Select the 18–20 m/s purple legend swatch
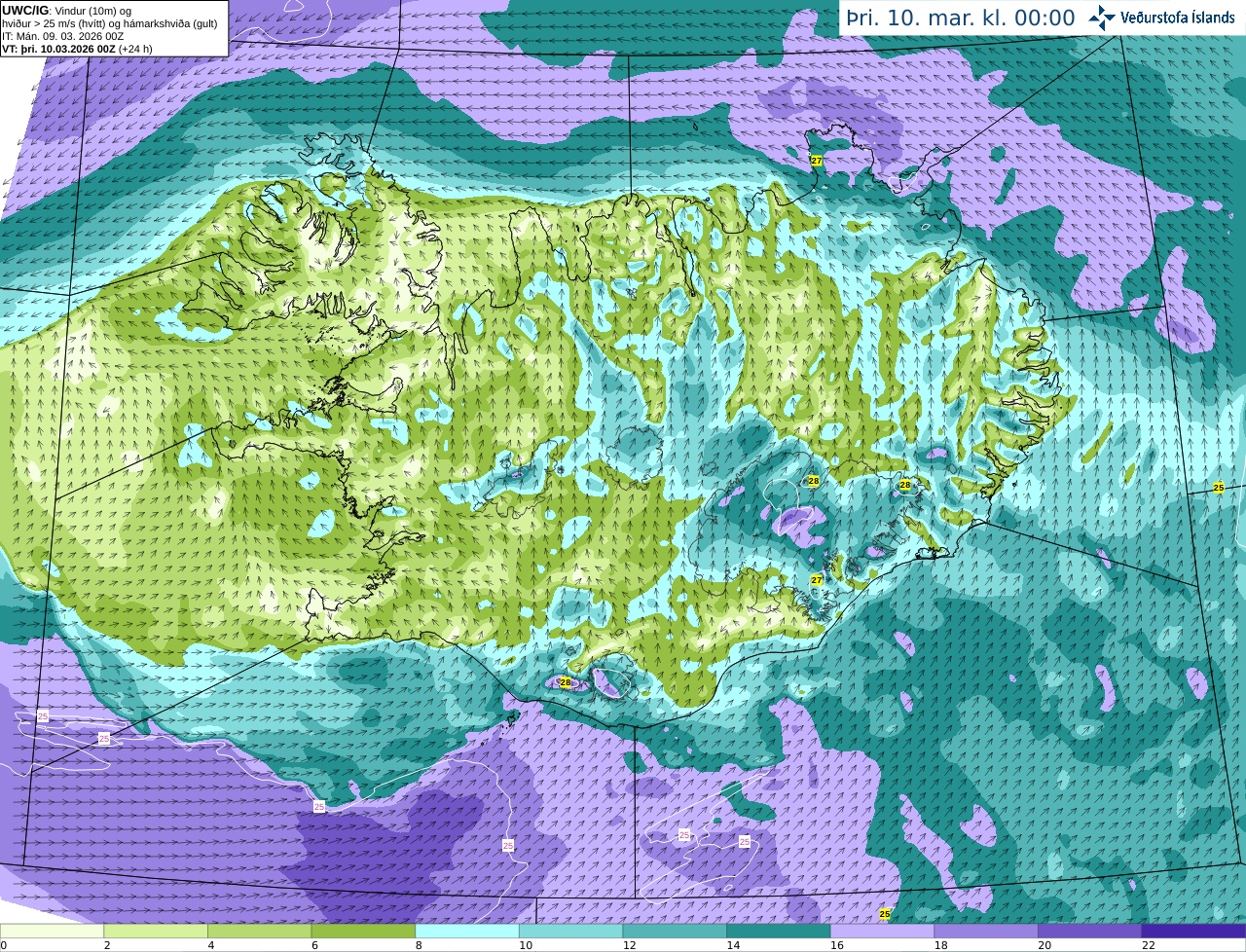The image size is (1246, 952). [986, 931]
